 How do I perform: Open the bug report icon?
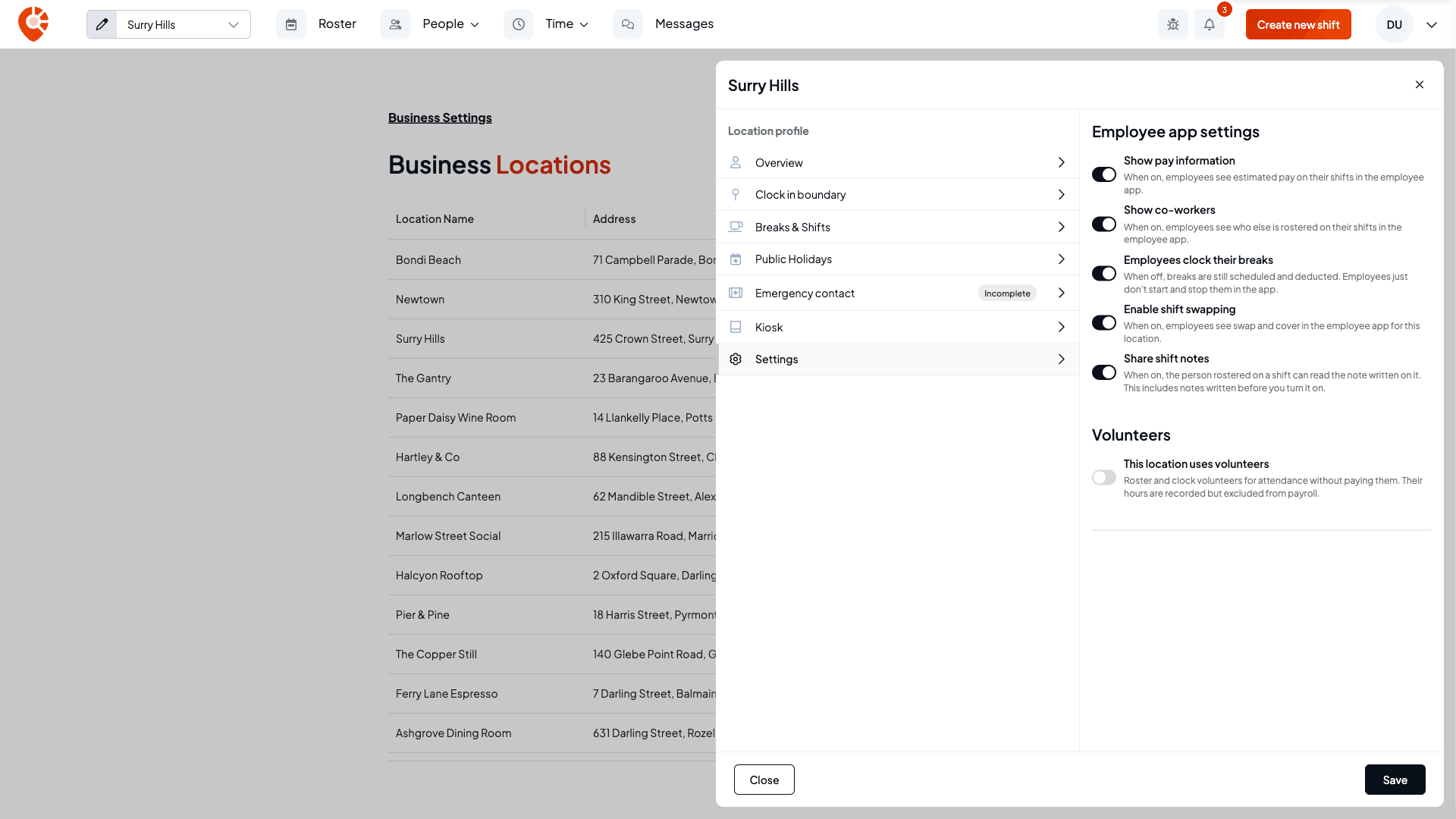click(x=1173, y=24)
